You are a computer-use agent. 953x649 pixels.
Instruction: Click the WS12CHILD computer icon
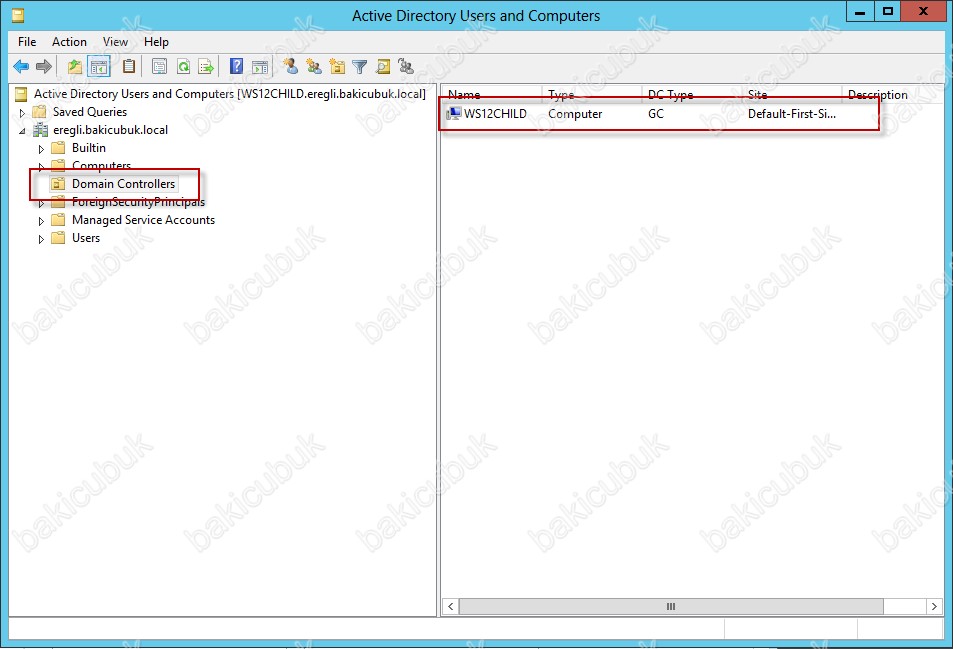(453, 114)
